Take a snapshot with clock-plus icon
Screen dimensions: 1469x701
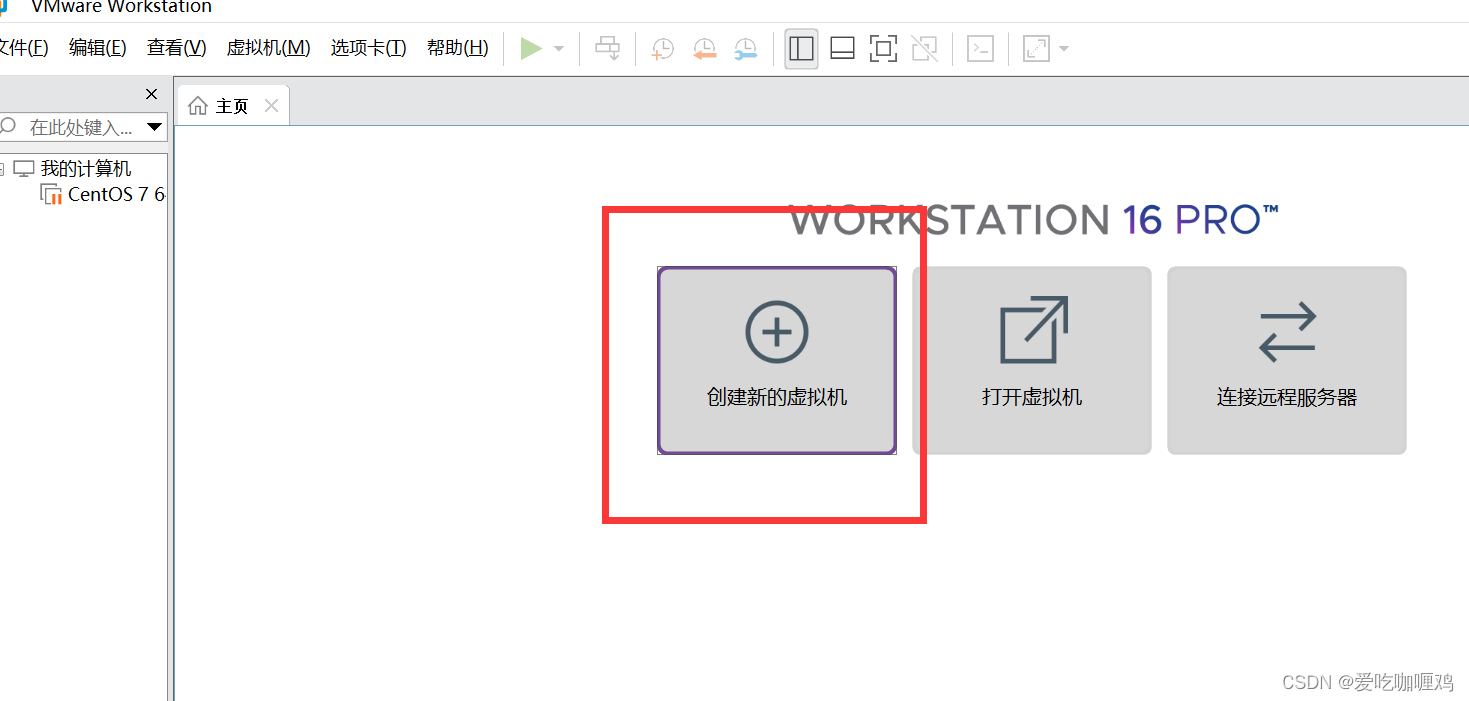(x=662, y=48)
